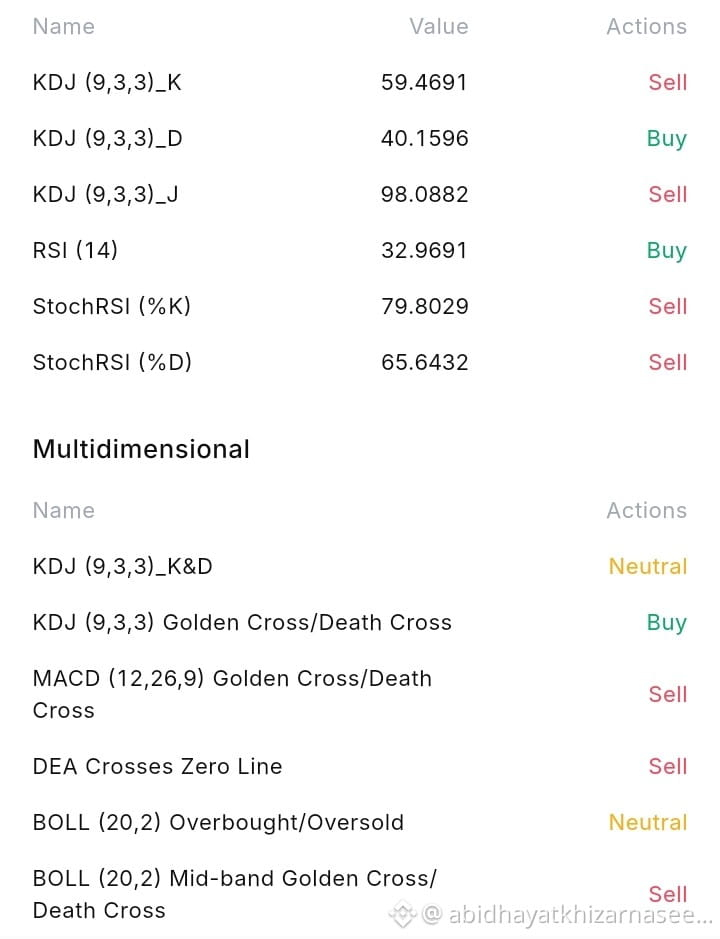Select the KDJ (9,3,3)_J value 98.0882
Screen dimensions: 720x939
click(424, 194)
